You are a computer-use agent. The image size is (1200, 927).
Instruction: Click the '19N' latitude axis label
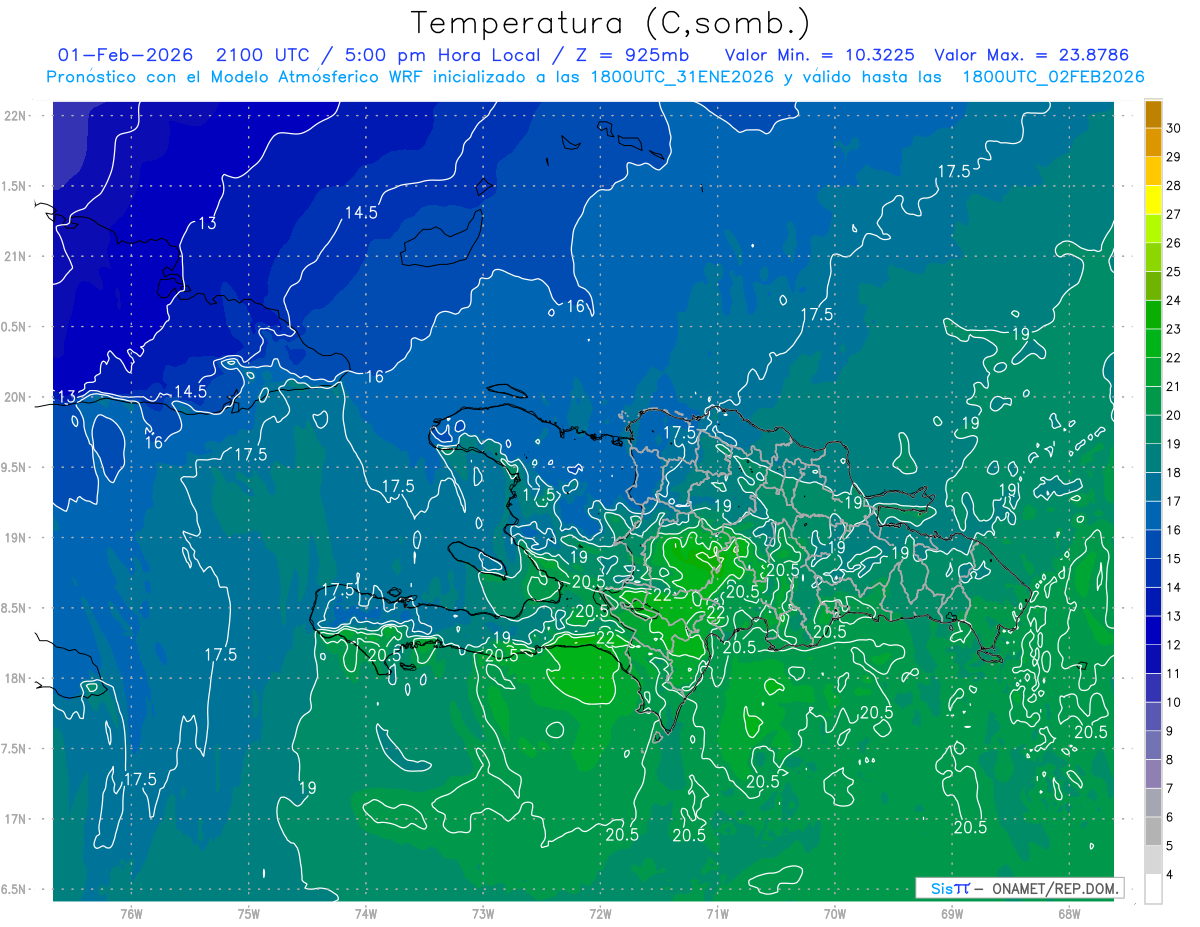(15, 537)
